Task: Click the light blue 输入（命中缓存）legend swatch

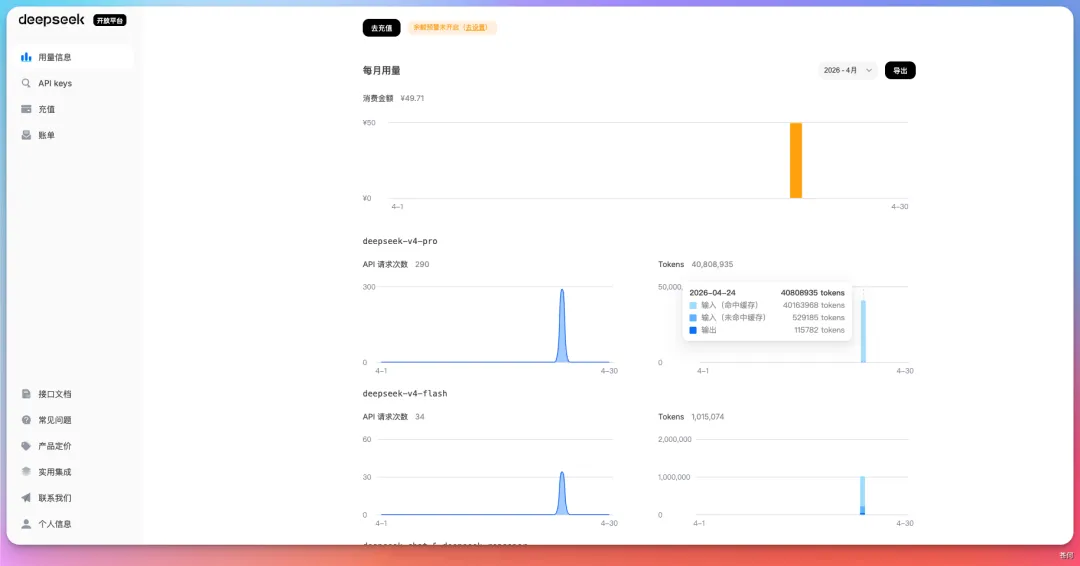Action: (693, 305)
